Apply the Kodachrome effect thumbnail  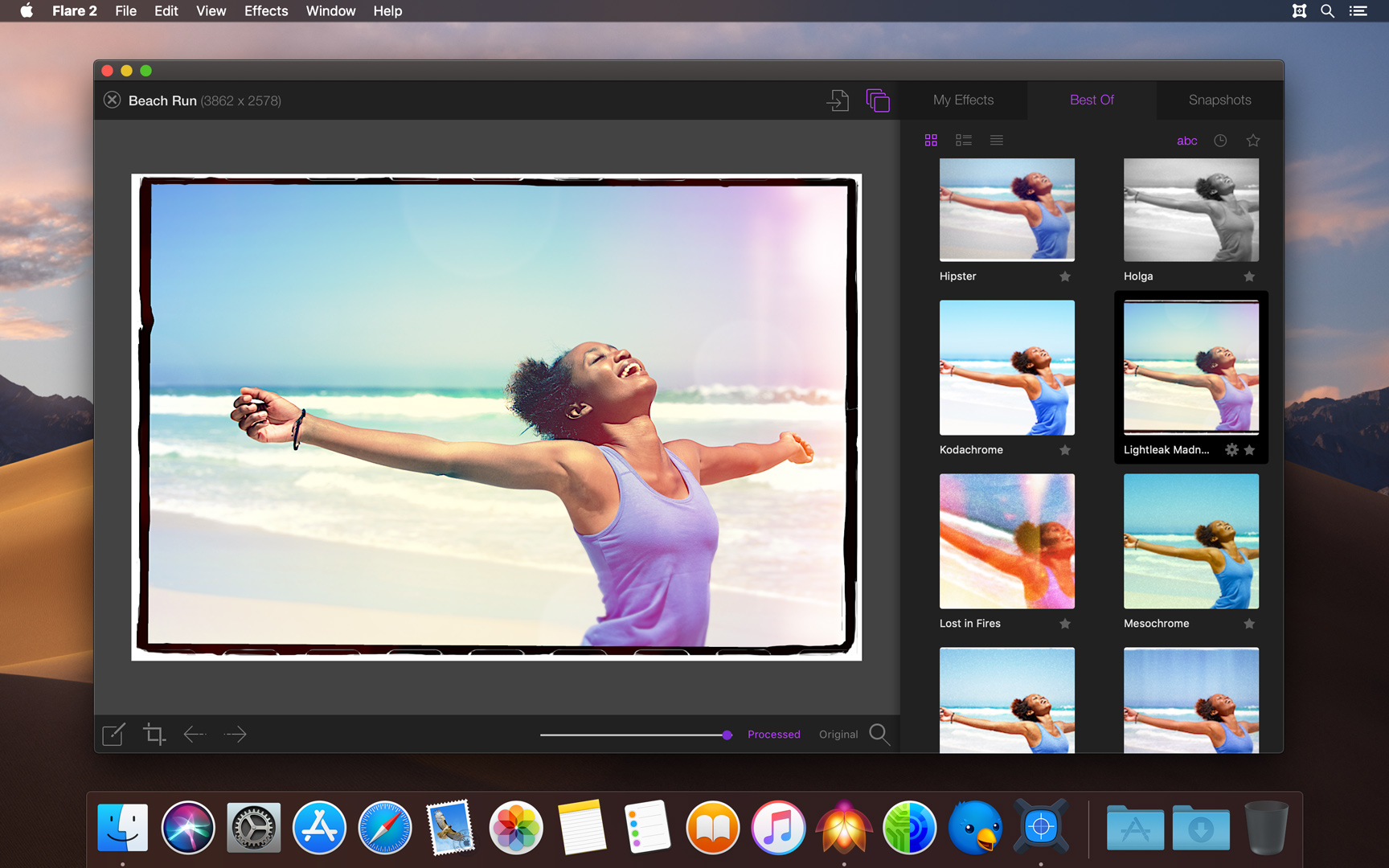[x=1006, y=368]
